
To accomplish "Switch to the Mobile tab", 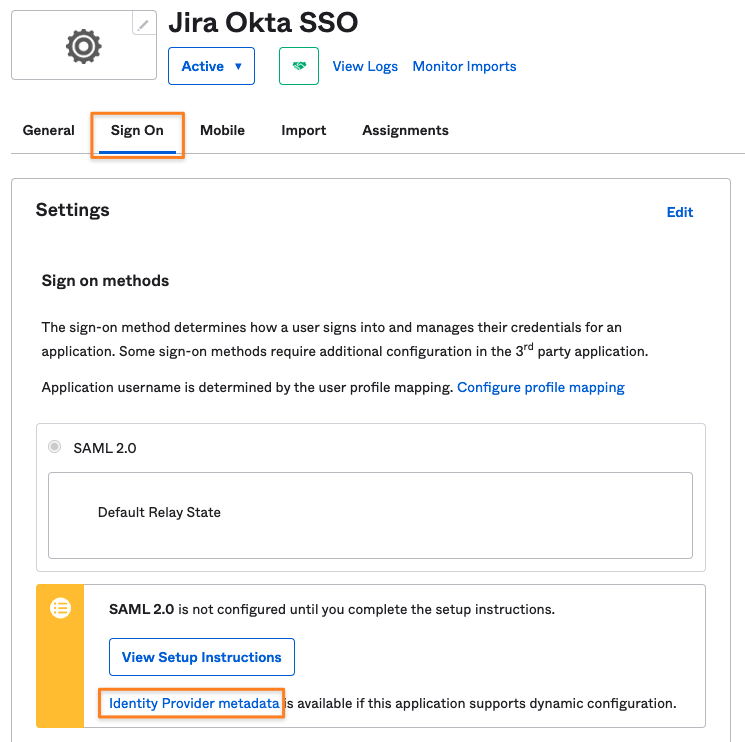I will [222, 130].
